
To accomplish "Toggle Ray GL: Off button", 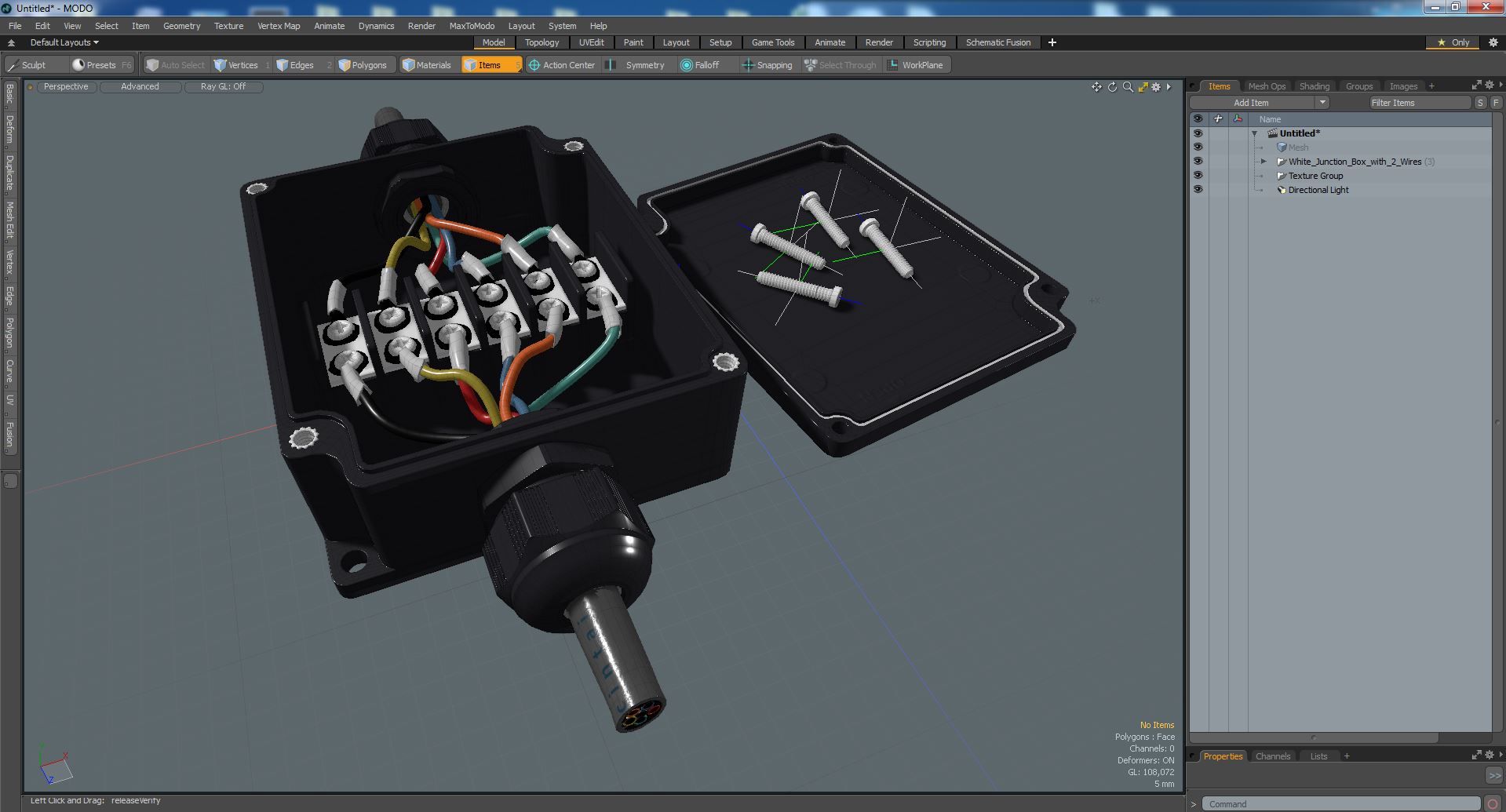I will [x=223, y=87].
